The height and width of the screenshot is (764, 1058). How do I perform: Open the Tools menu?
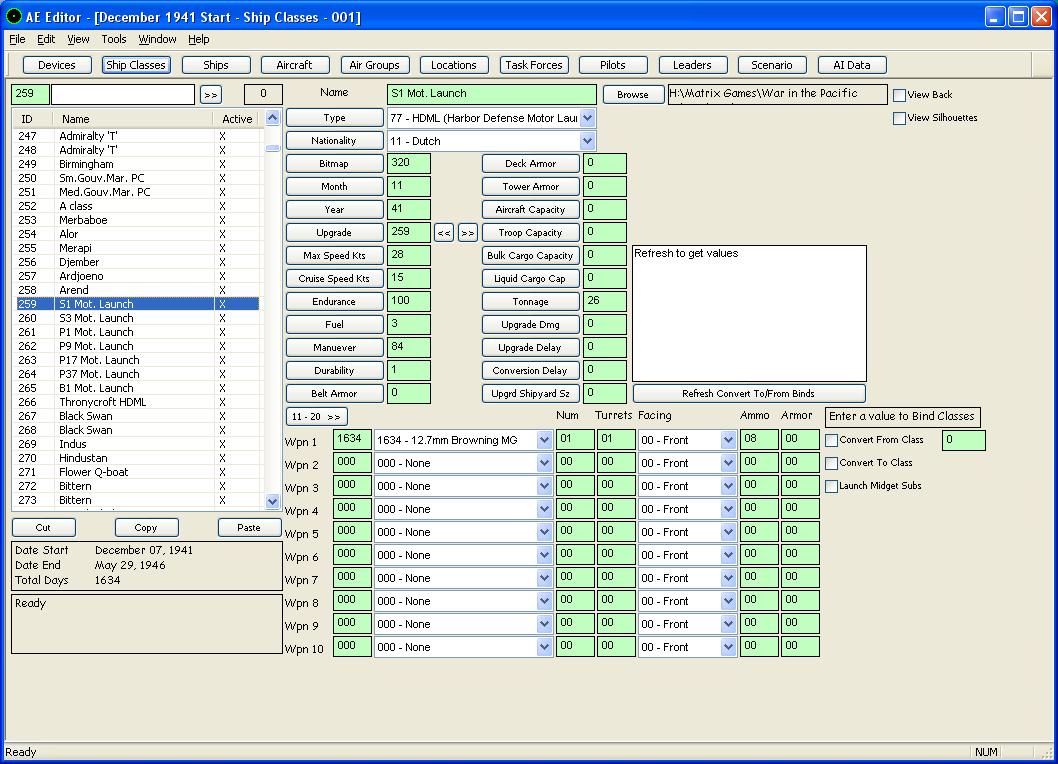click(x=114, y=39)
